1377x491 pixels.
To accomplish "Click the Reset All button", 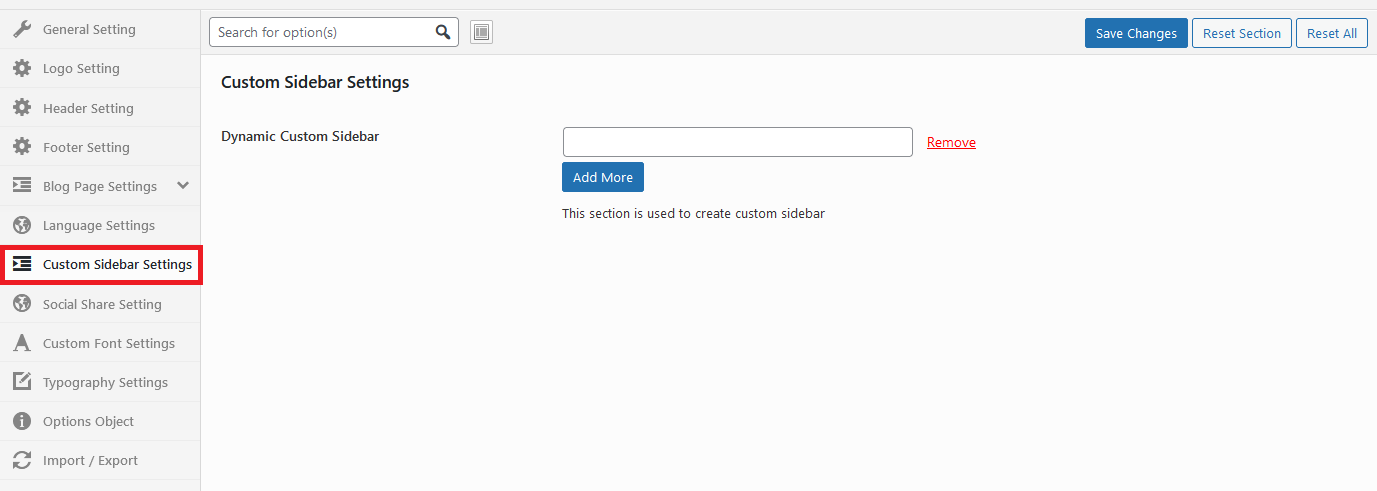I will (x=1331, y=33).
